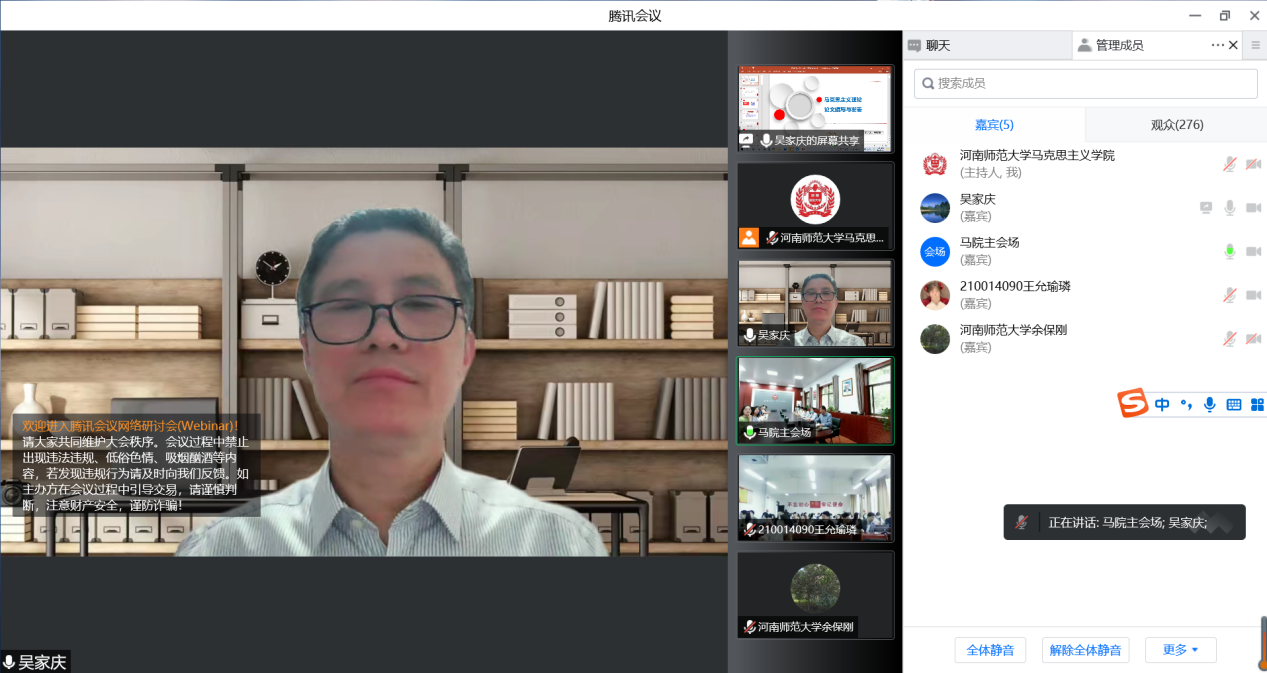Click the Sogou voice input microphone icon
Viewport: 1267px width, 673px height.
(x=1210, y=404)
